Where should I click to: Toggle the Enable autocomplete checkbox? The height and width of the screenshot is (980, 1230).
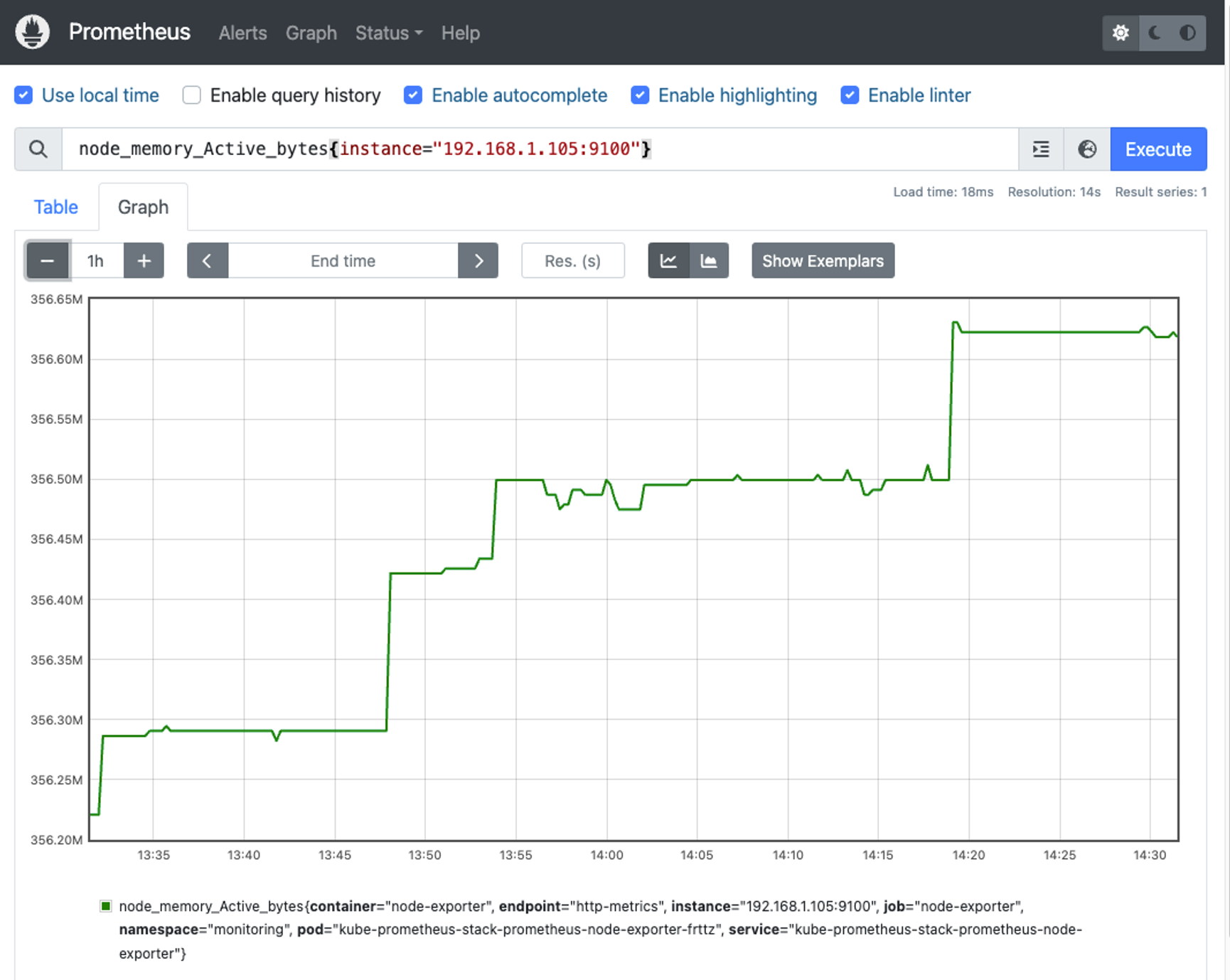pyautogui.click(x=413, y=95)
